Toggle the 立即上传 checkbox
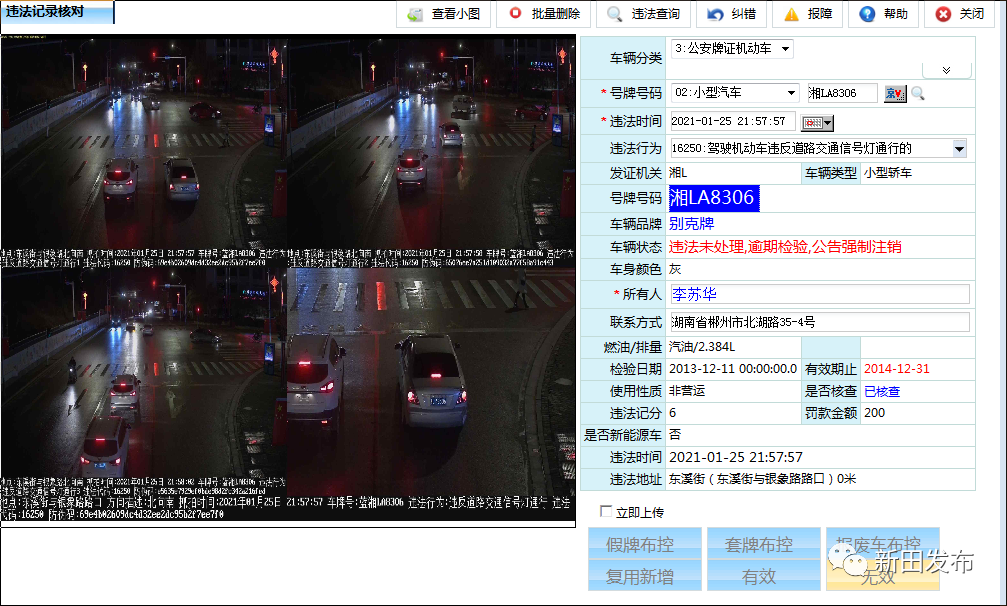1007x606 pixels. [x=606, y=511]
